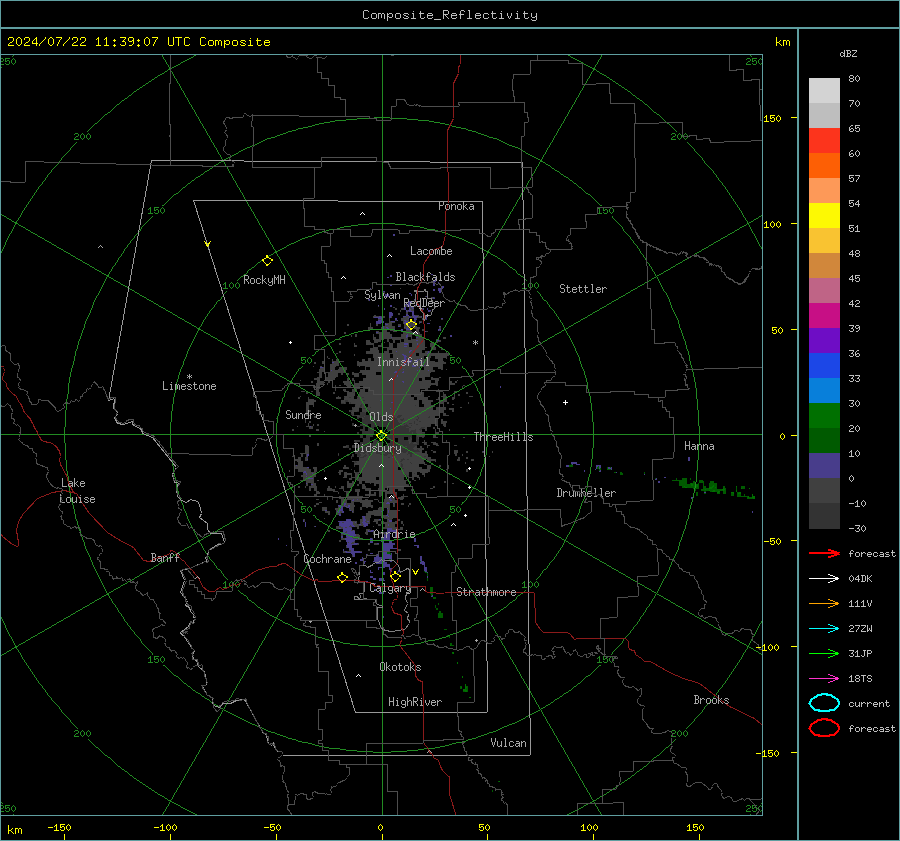The image size is (900, 841).
Task: Click the Blackfalds city label
Action: point(425,277)
